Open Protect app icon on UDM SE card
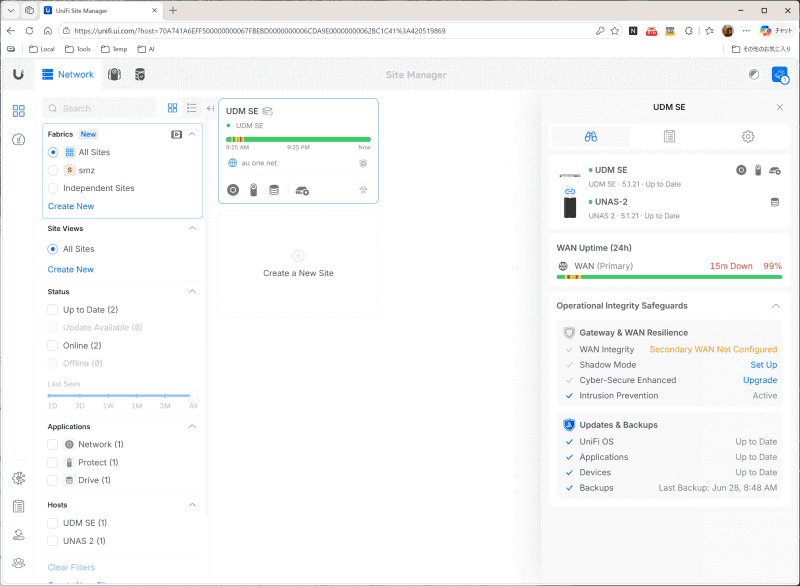 click(254, 190)
